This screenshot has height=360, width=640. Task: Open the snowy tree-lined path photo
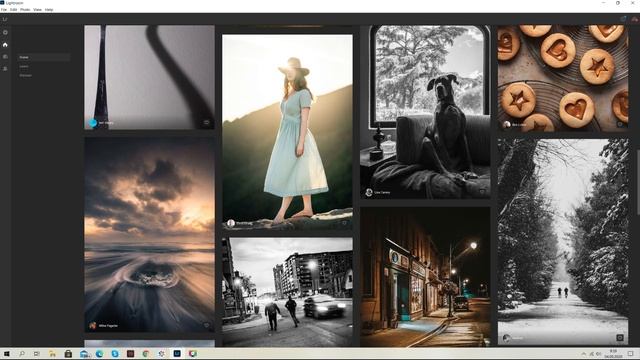(563, 242)
